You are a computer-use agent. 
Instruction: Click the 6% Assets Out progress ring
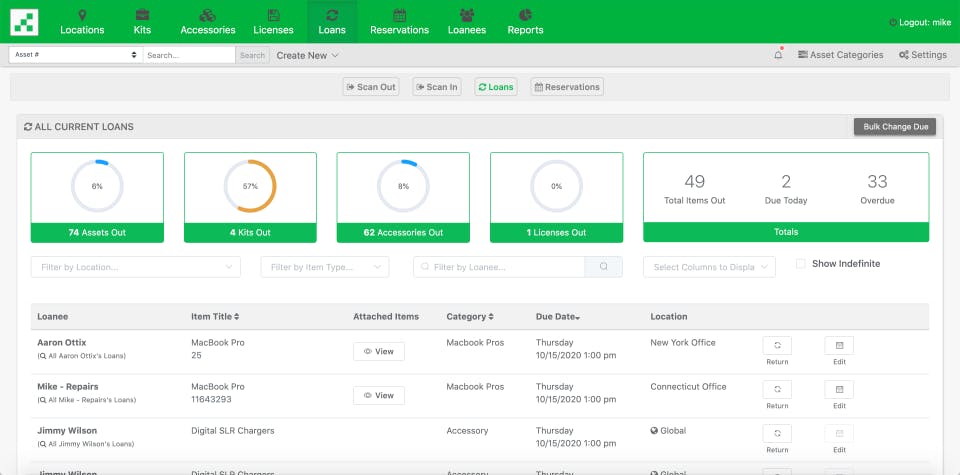tap(97, 186)
